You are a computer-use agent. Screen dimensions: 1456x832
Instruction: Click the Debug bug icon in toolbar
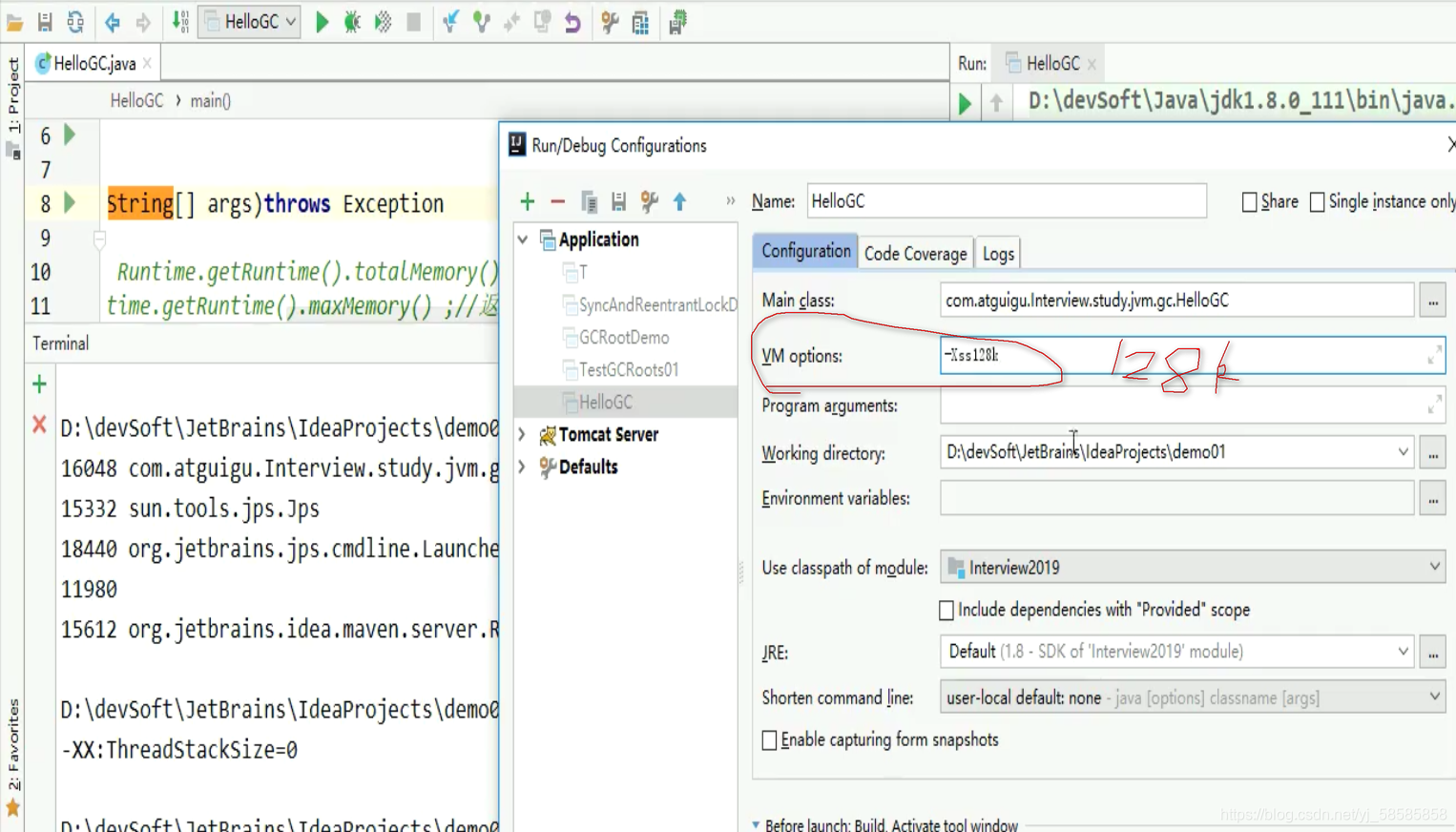point(352,22)
